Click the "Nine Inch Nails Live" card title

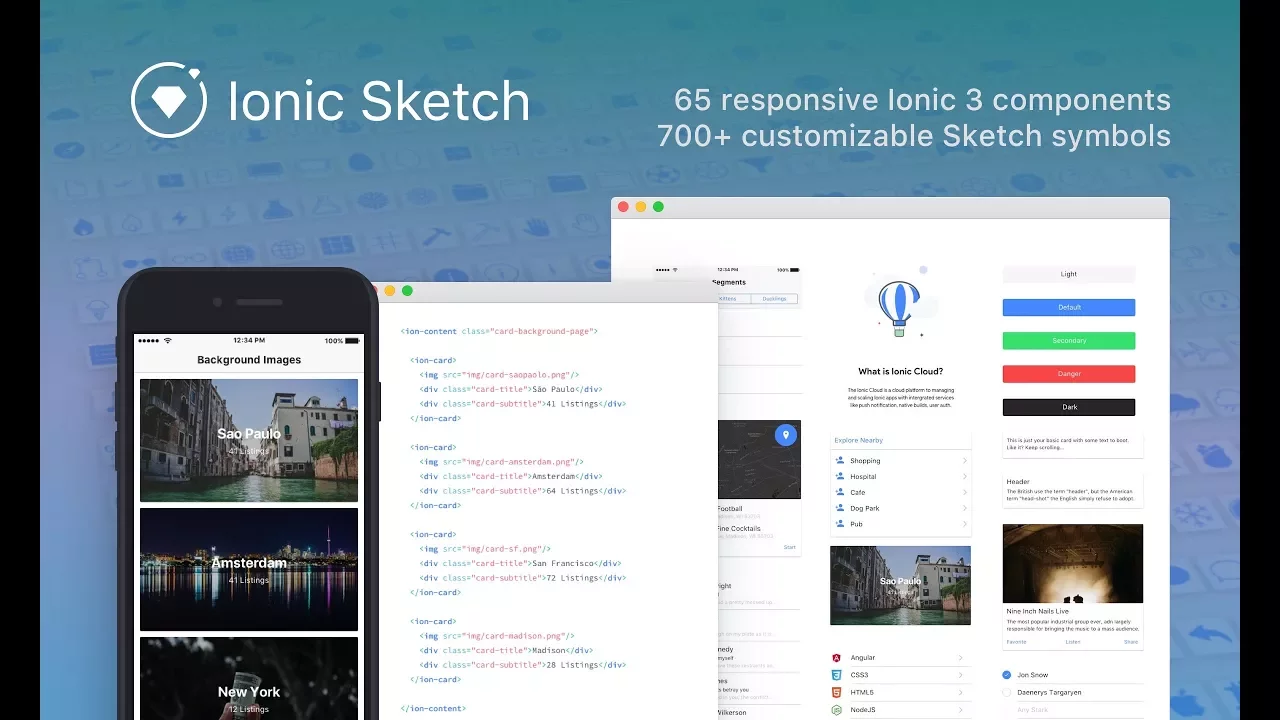point(1037,611)
